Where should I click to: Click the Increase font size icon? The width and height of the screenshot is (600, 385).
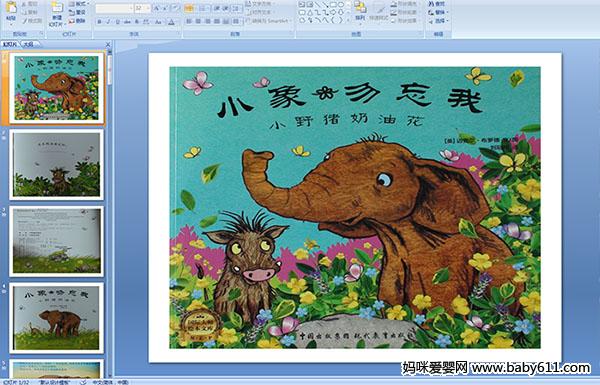coord(157,8)
